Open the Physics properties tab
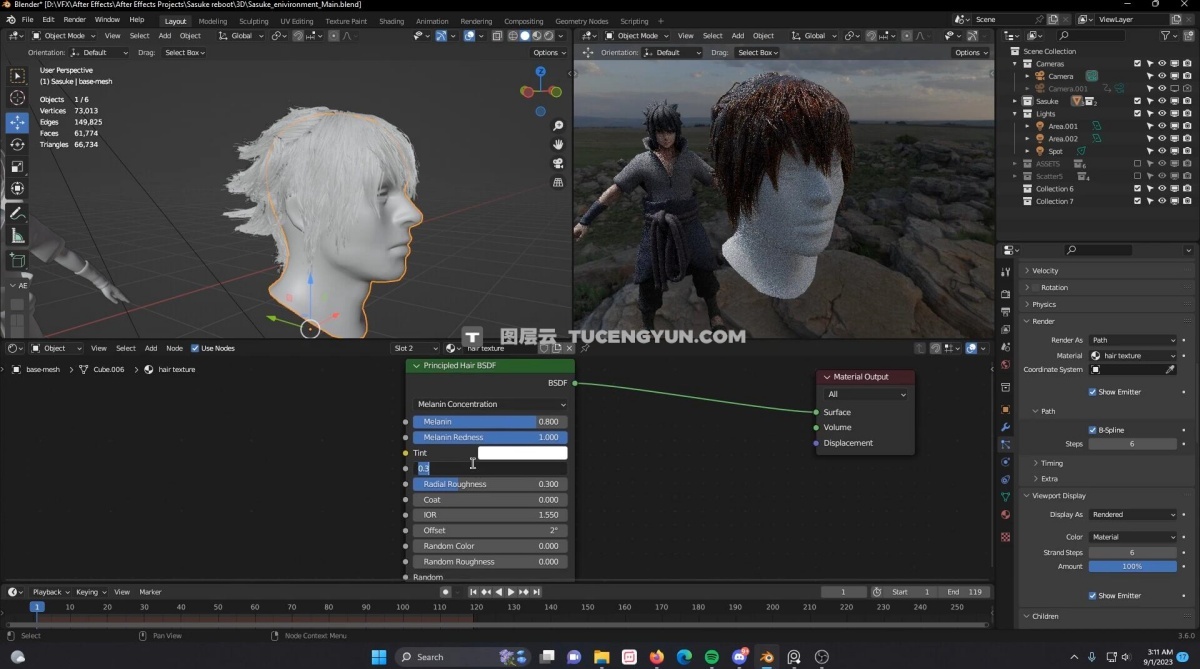Viewport: 1200px width, 669px height. 1005,462
